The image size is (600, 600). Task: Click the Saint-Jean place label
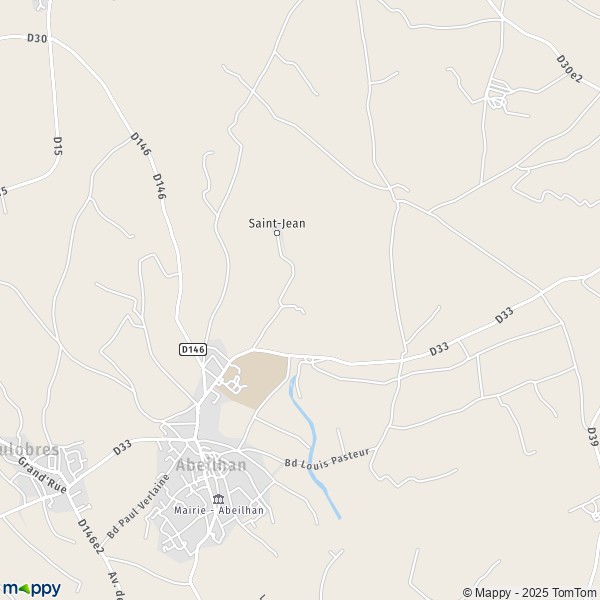click(277, 223)
